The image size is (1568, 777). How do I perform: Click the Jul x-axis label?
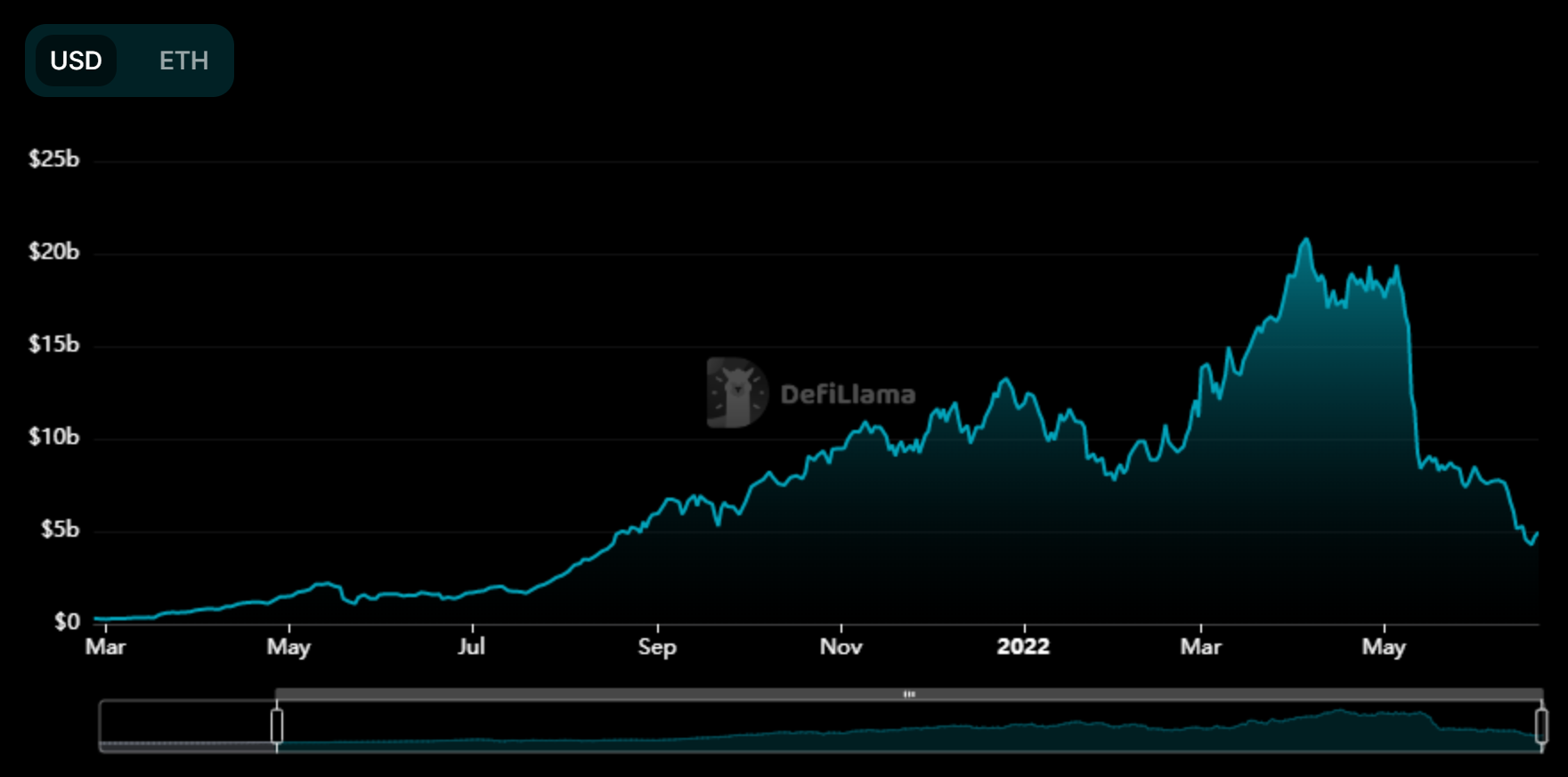(471, 647)
